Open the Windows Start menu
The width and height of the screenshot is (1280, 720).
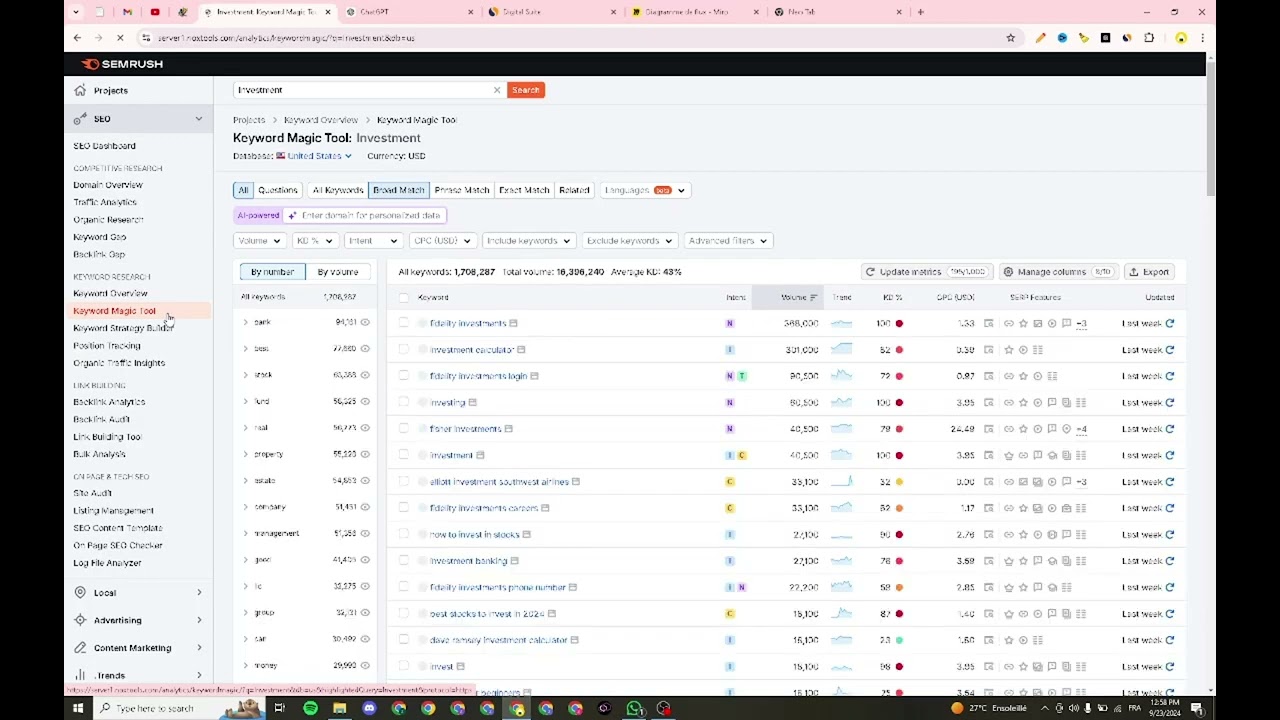tap(78, 708)
